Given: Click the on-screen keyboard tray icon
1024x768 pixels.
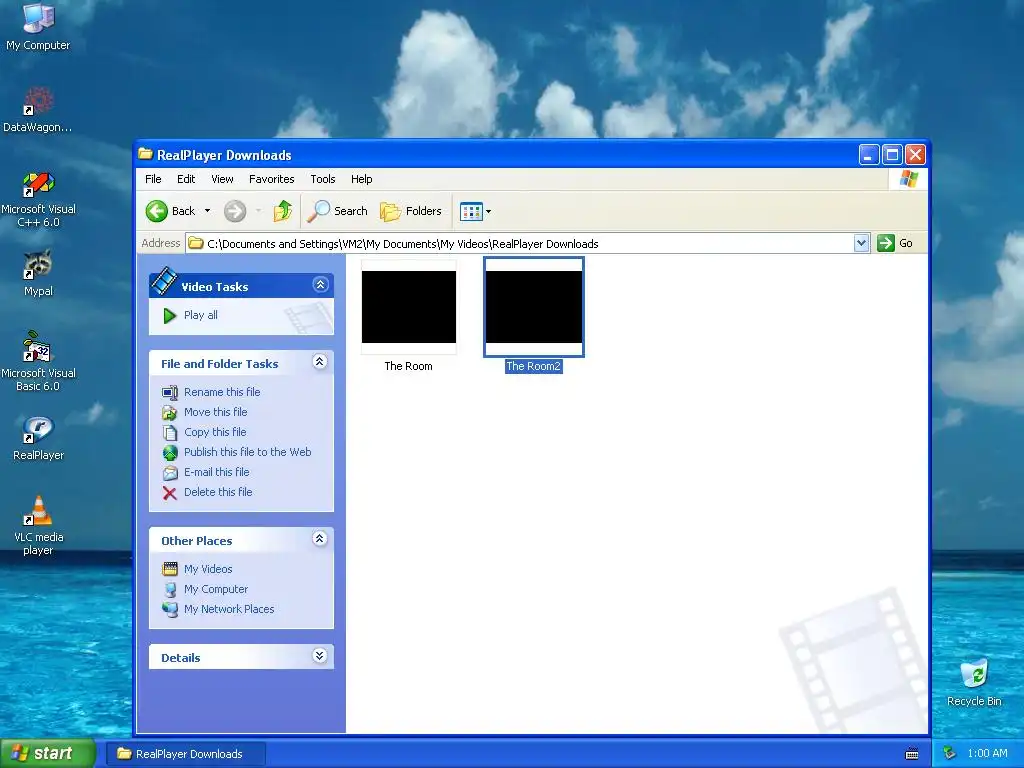Looking at the screenshot, I should [x=912, y=754].
